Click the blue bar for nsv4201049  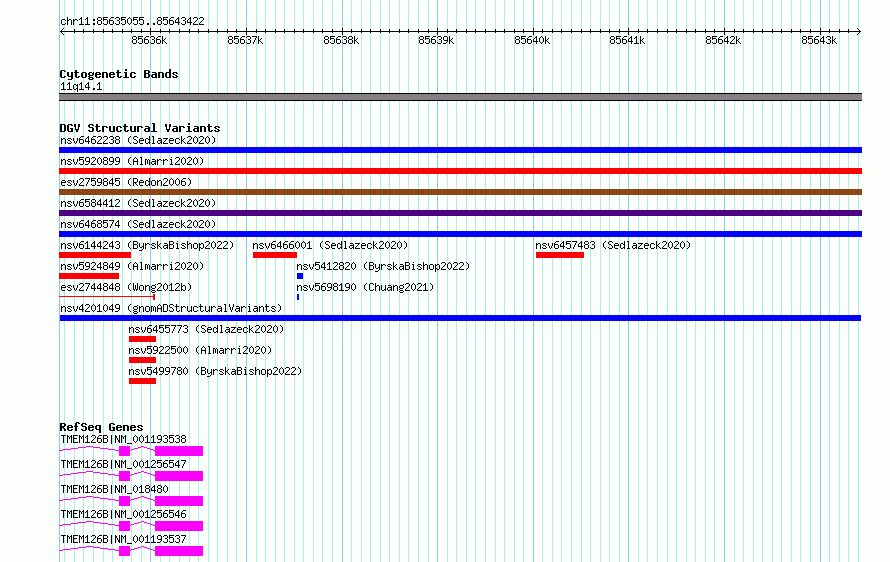click(460, 318)
